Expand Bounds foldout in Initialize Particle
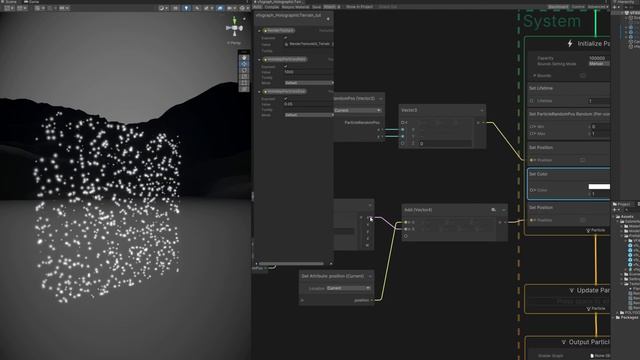The width and height of the screenshot is (640, 360). (535, 76)
